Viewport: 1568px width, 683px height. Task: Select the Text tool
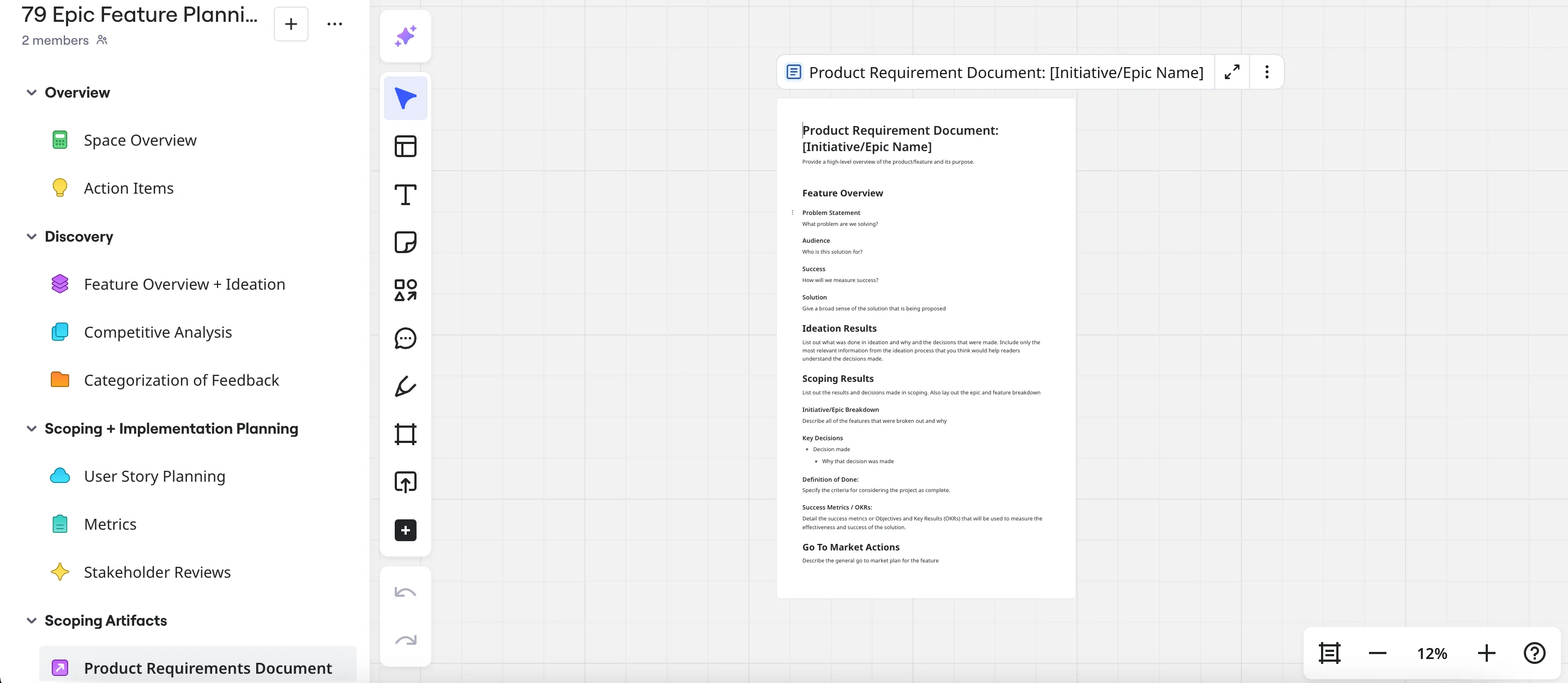406,194
